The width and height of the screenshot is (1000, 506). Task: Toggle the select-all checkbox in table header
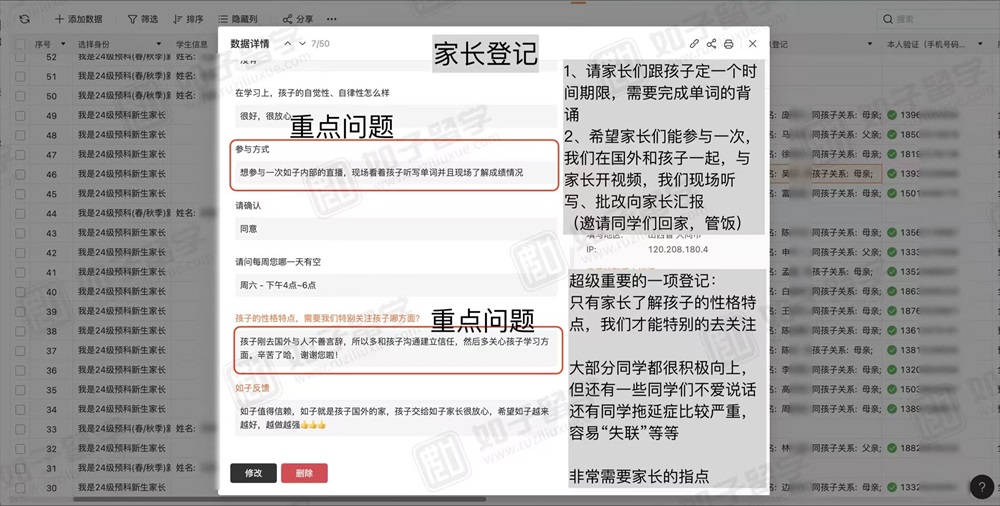(20, 44)
